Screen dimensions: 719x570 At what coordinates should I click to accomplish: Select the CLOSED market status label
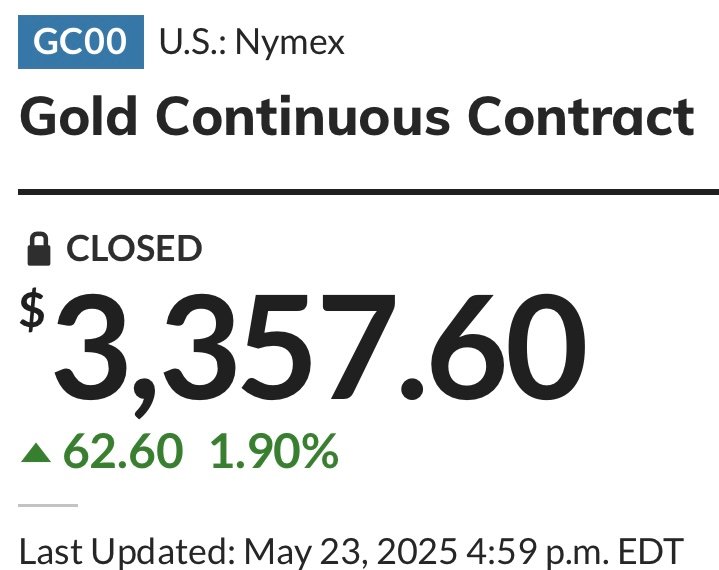(x=134, y=249)
